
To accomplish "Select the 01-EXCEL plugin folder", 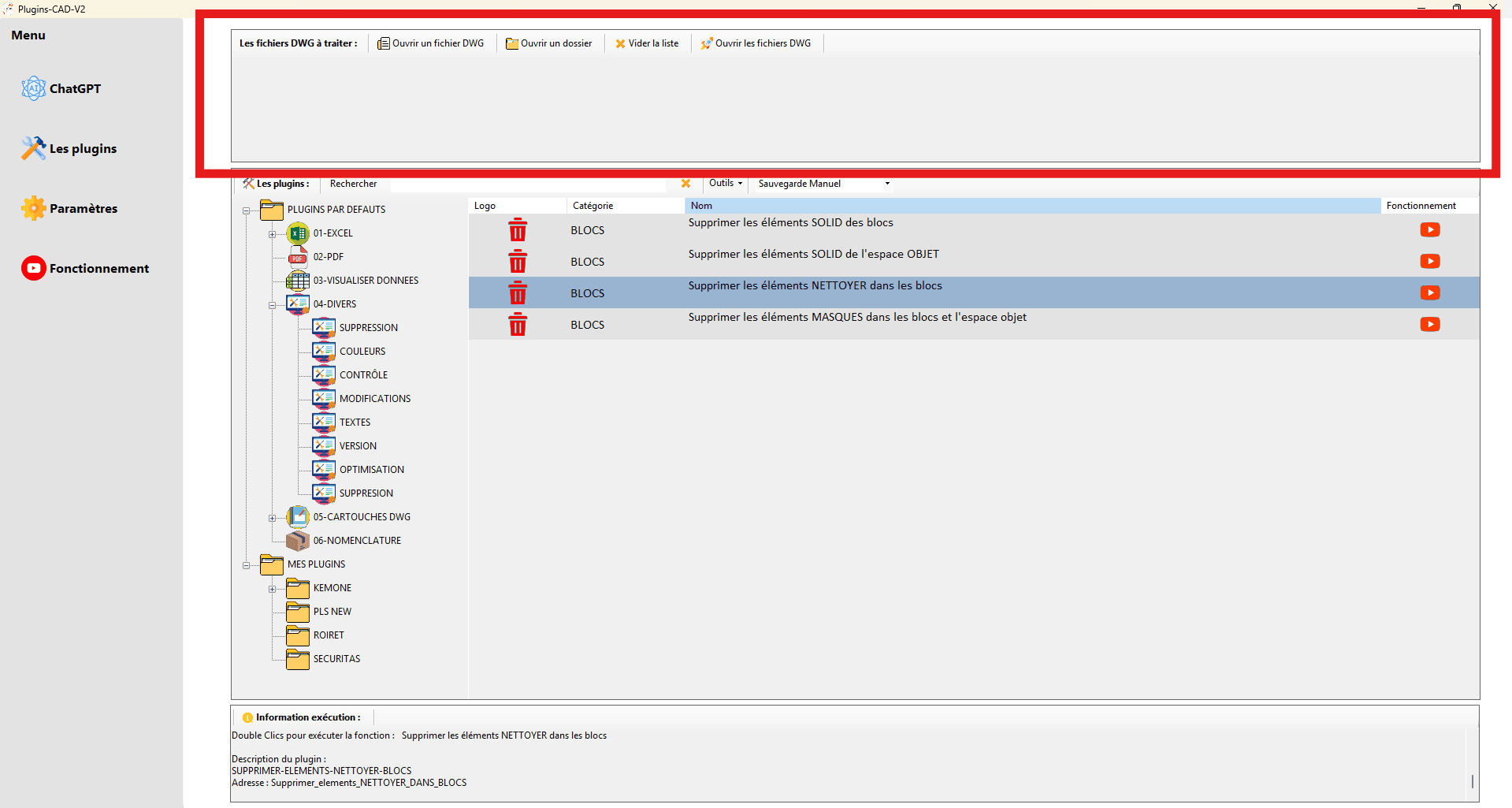I will coord(332,233).
